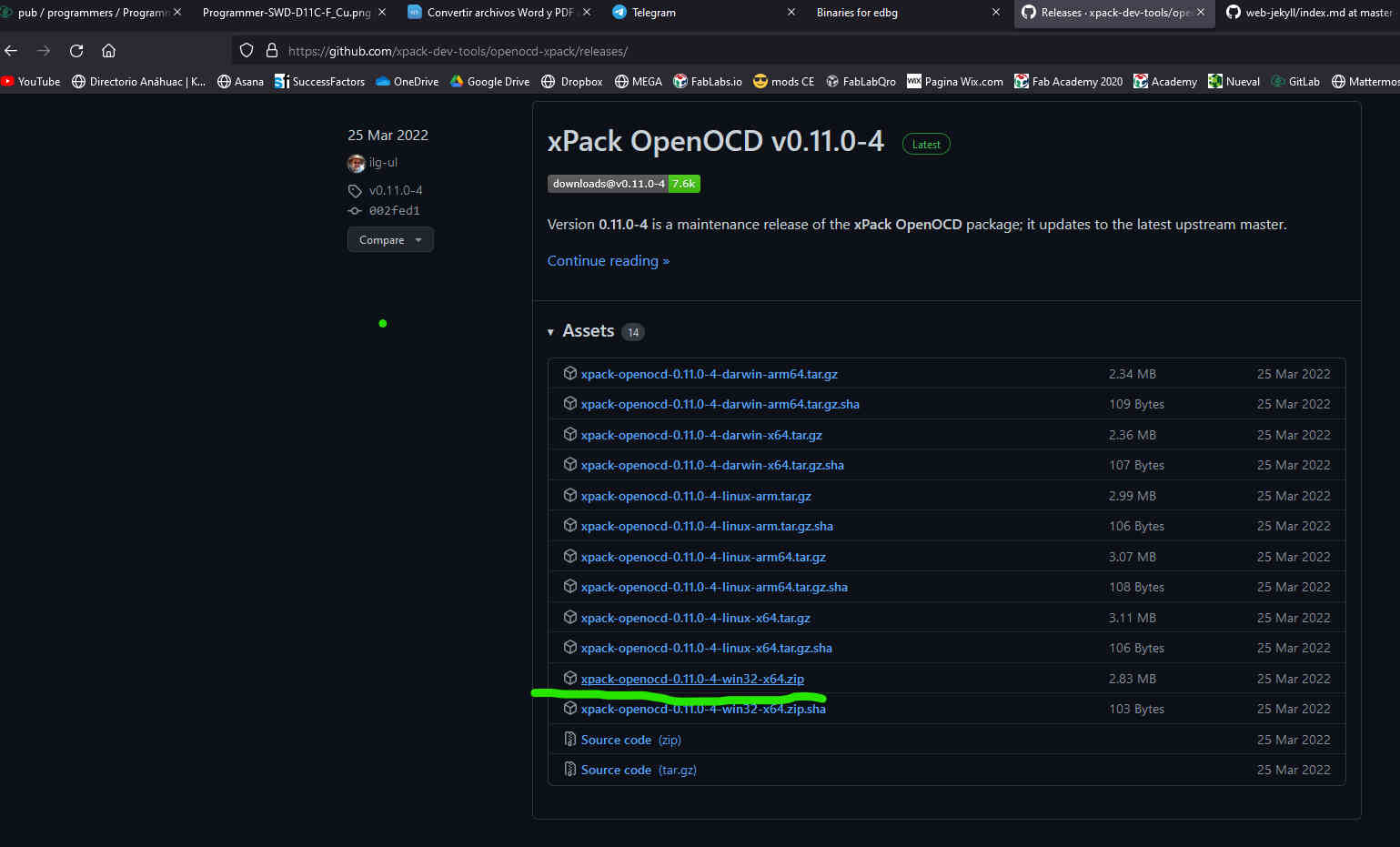The height and width of the screenshot is (847, 1400).
Task: Go to the browser Home page
Action: [x=109, y=51]
